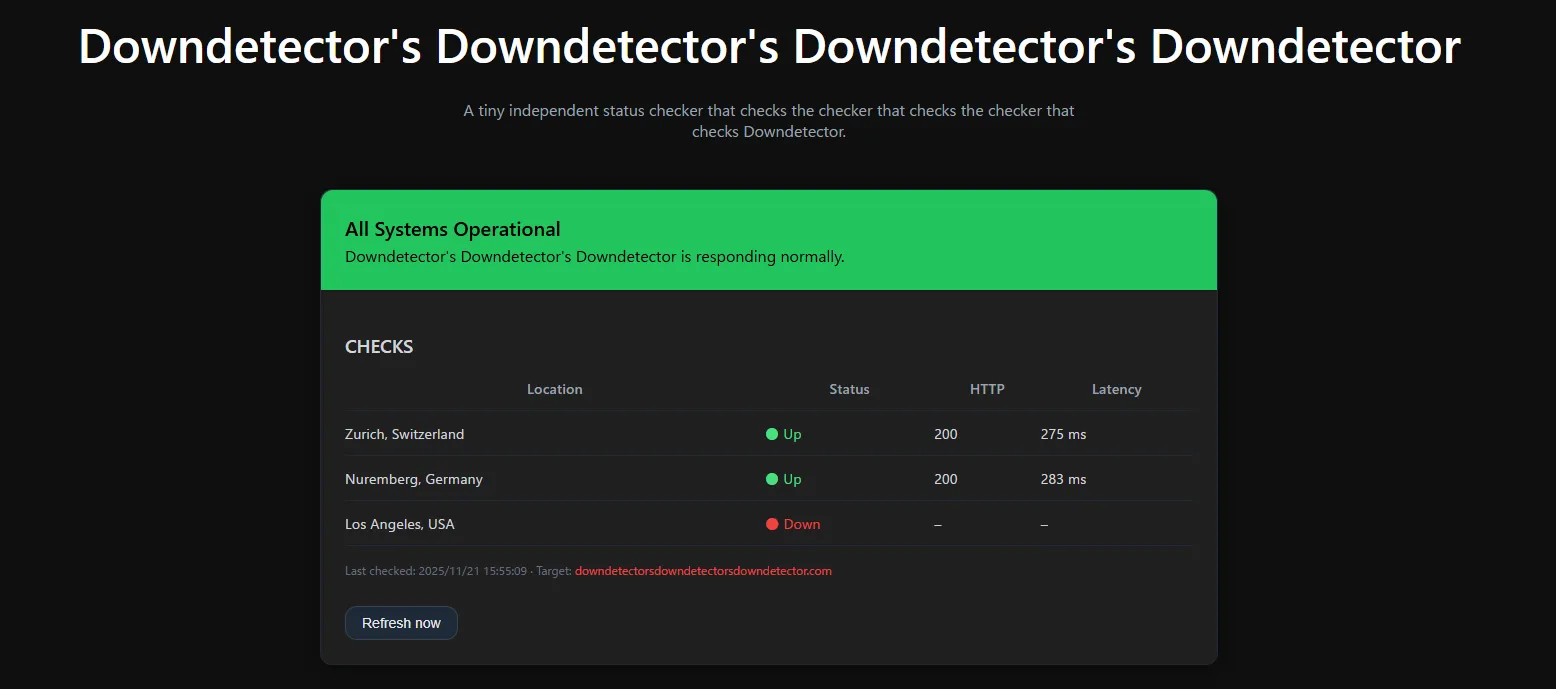Click the red status dot for Los Angeles

coord(772,524)
